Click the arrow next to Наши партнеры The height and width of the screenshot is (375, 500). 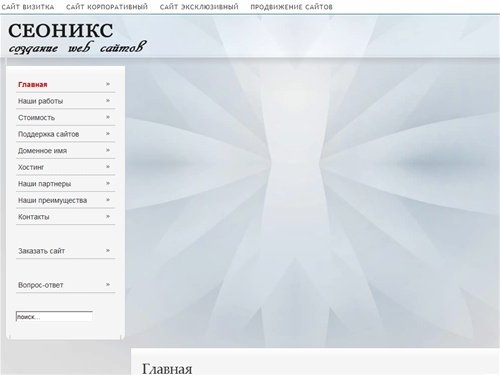pos(108,183)
